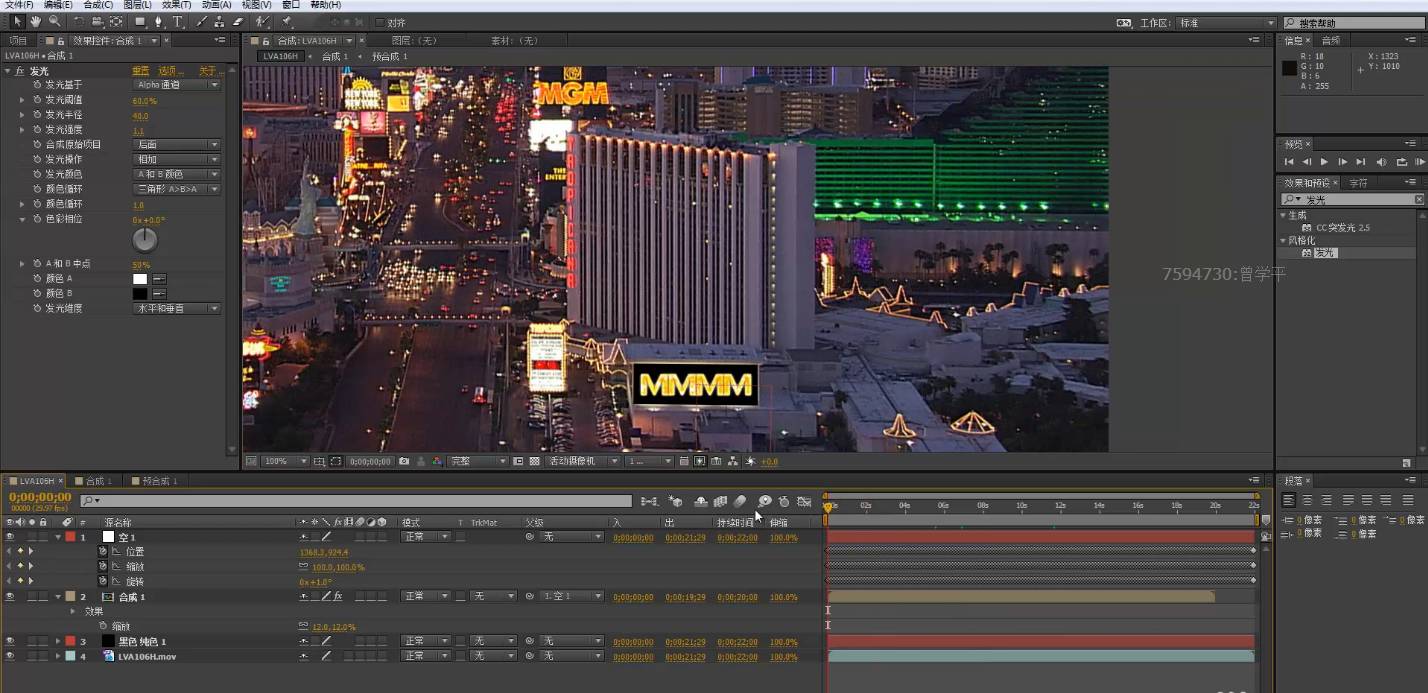The width and height of the screenshot is (1428, 693).
Task: Switch to the 项目 panel tab
Action: [x=18, y=40]
